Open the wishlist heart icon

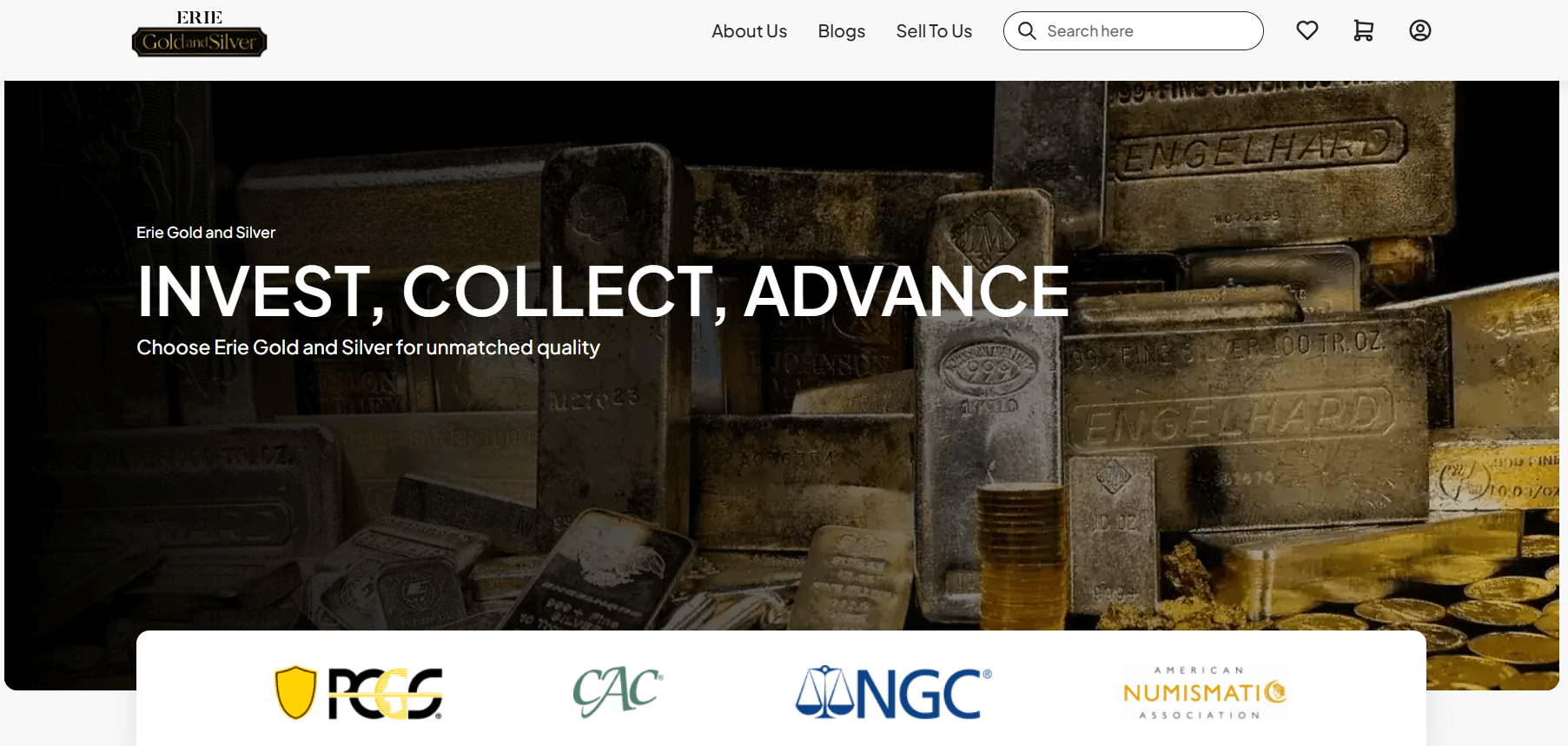pyautogui.click(x=1307, y=30)
